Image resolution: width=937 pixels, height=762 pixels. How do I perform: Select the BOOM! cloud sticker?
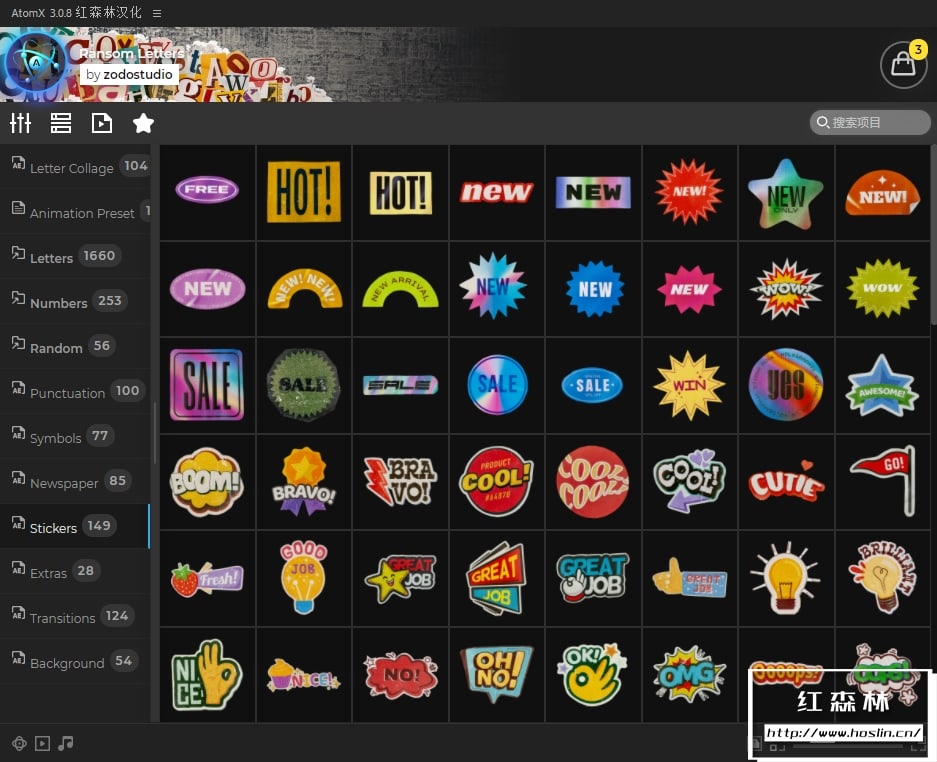click(x=207, y=482)
